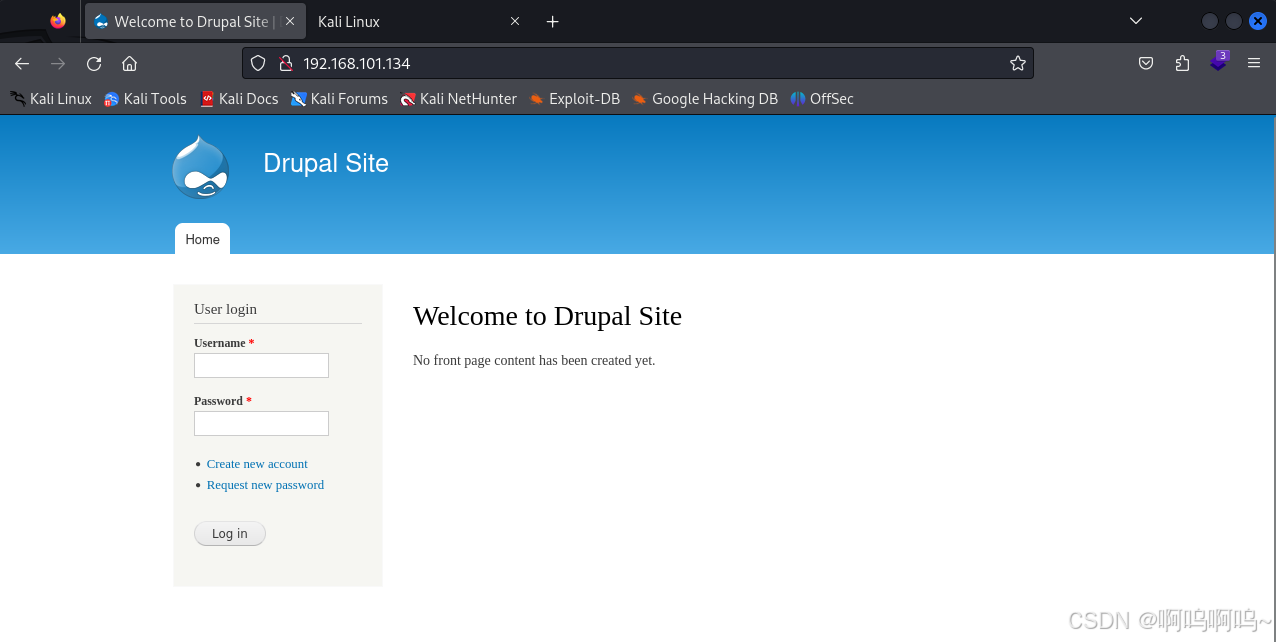
Task: Open the Kali Forums bookmark
Action: [339, 99]
